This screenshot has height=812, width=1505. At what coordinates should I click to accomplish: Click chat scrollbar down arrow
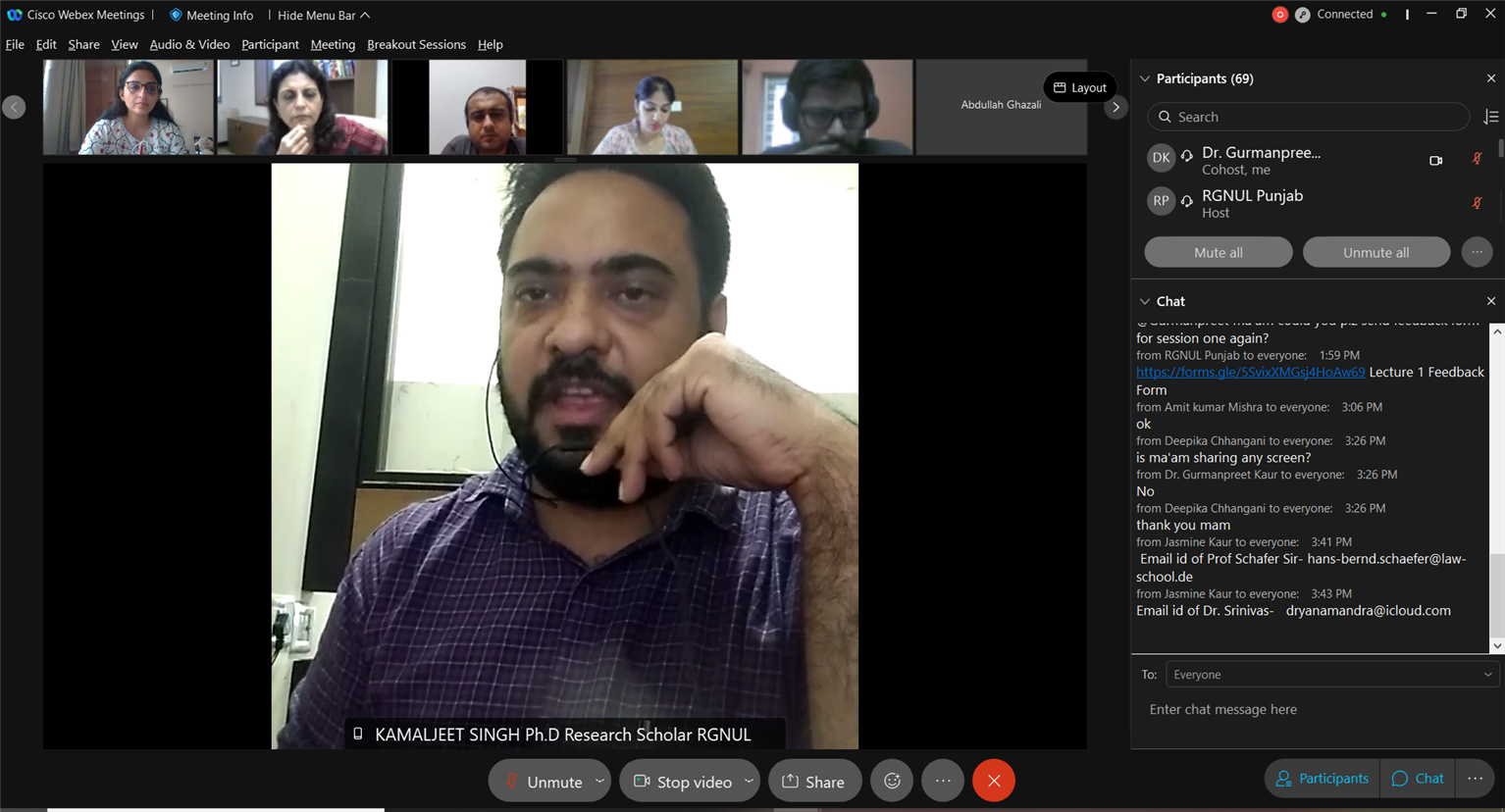point(1497,645)
